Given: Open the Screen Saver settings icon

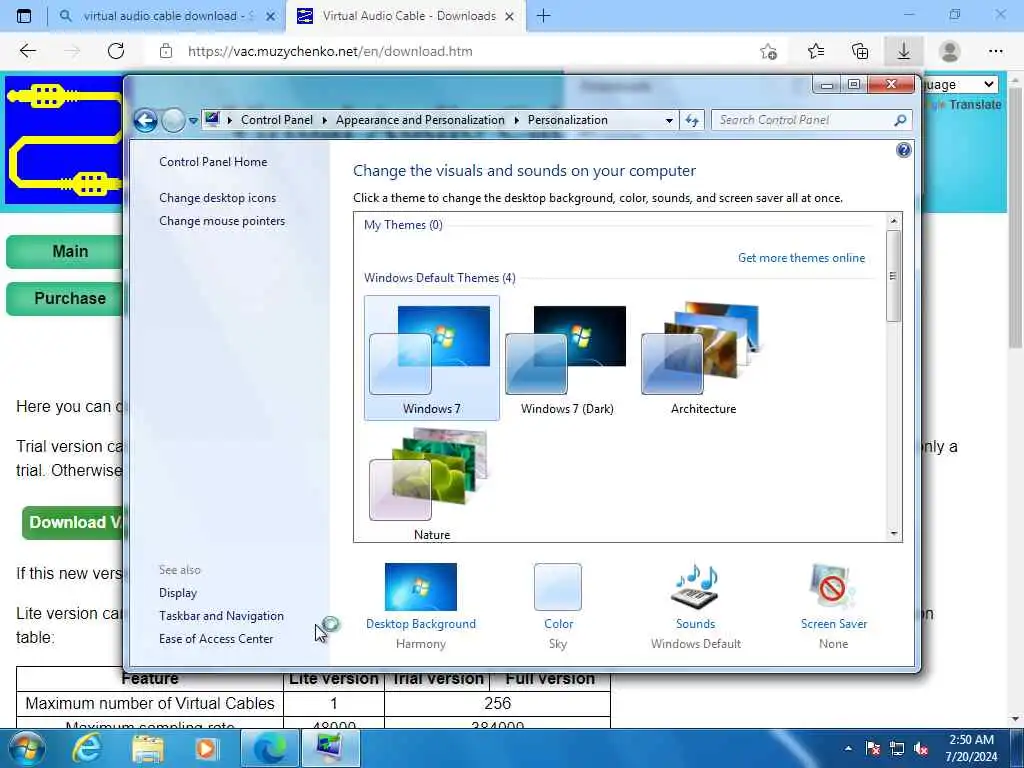Looking at the screenshot, I should pyautogui.click(x=833, y=586).
